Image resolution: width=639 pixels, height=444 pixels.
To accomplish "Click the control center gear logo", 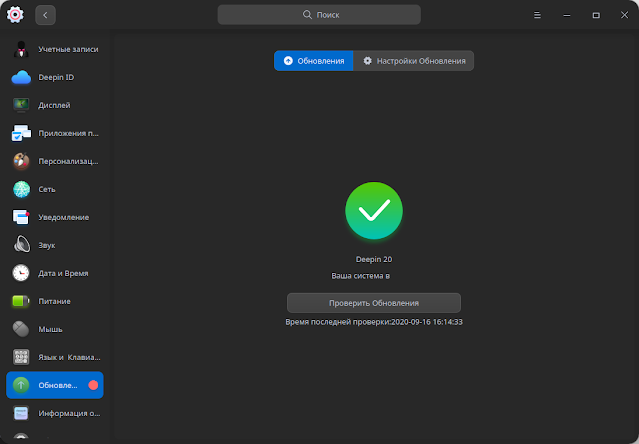I will pyautogui.click(x=15, y=15).
